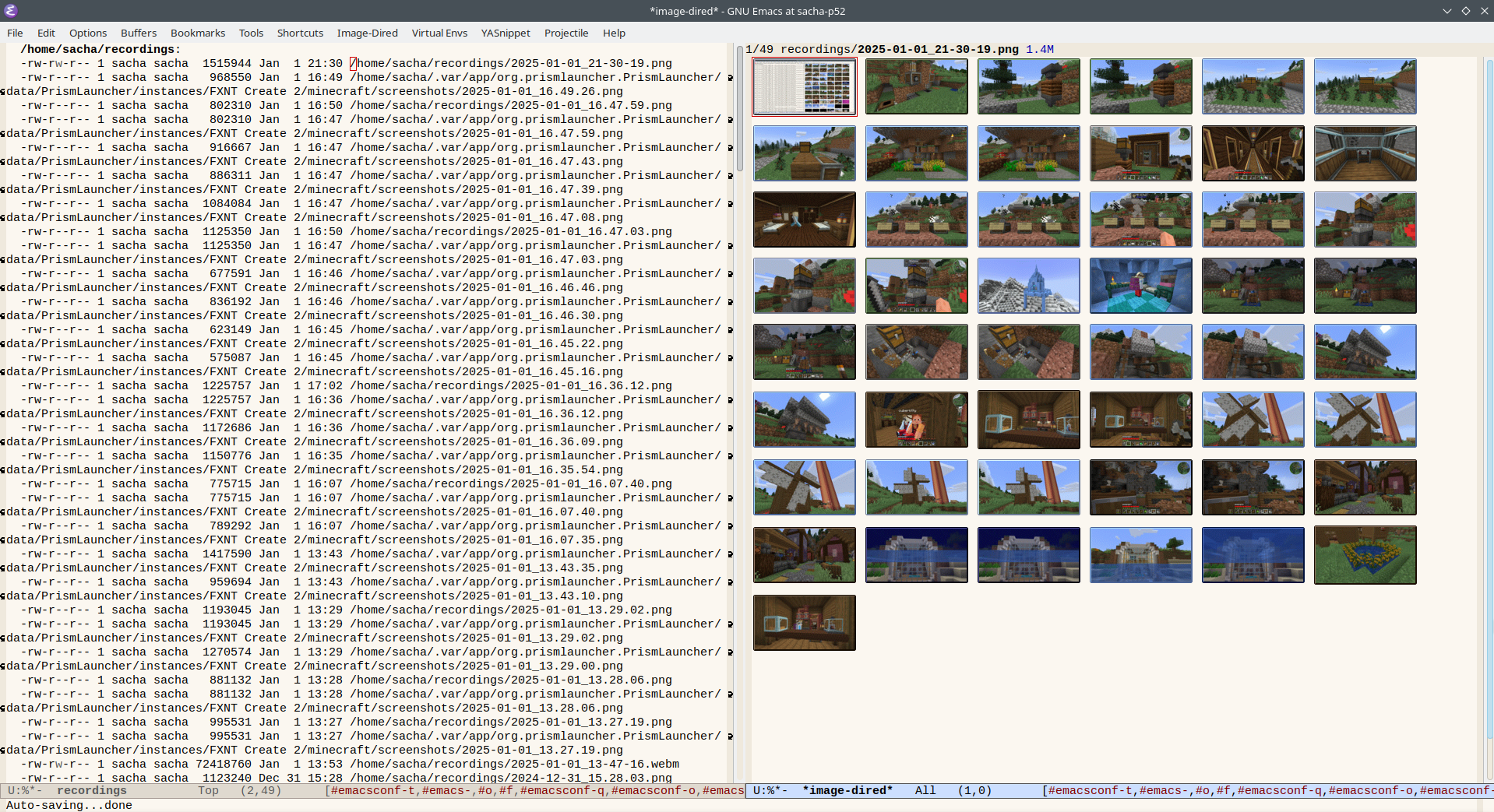This screenshot has height=812, width=1494.
Task: Open the Image-Dired menu
Action: pyautogui.click(x=367, y=33)
